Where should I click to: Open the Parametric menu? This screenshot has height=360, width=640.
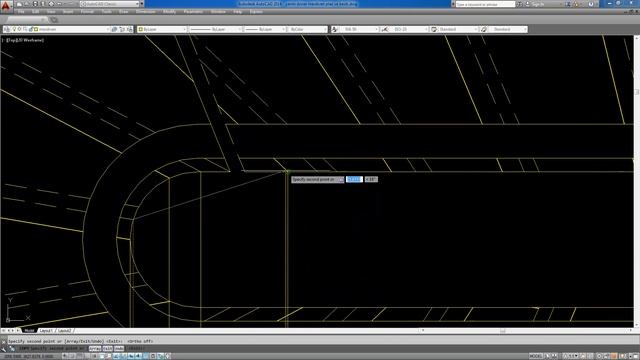(193, 12)
